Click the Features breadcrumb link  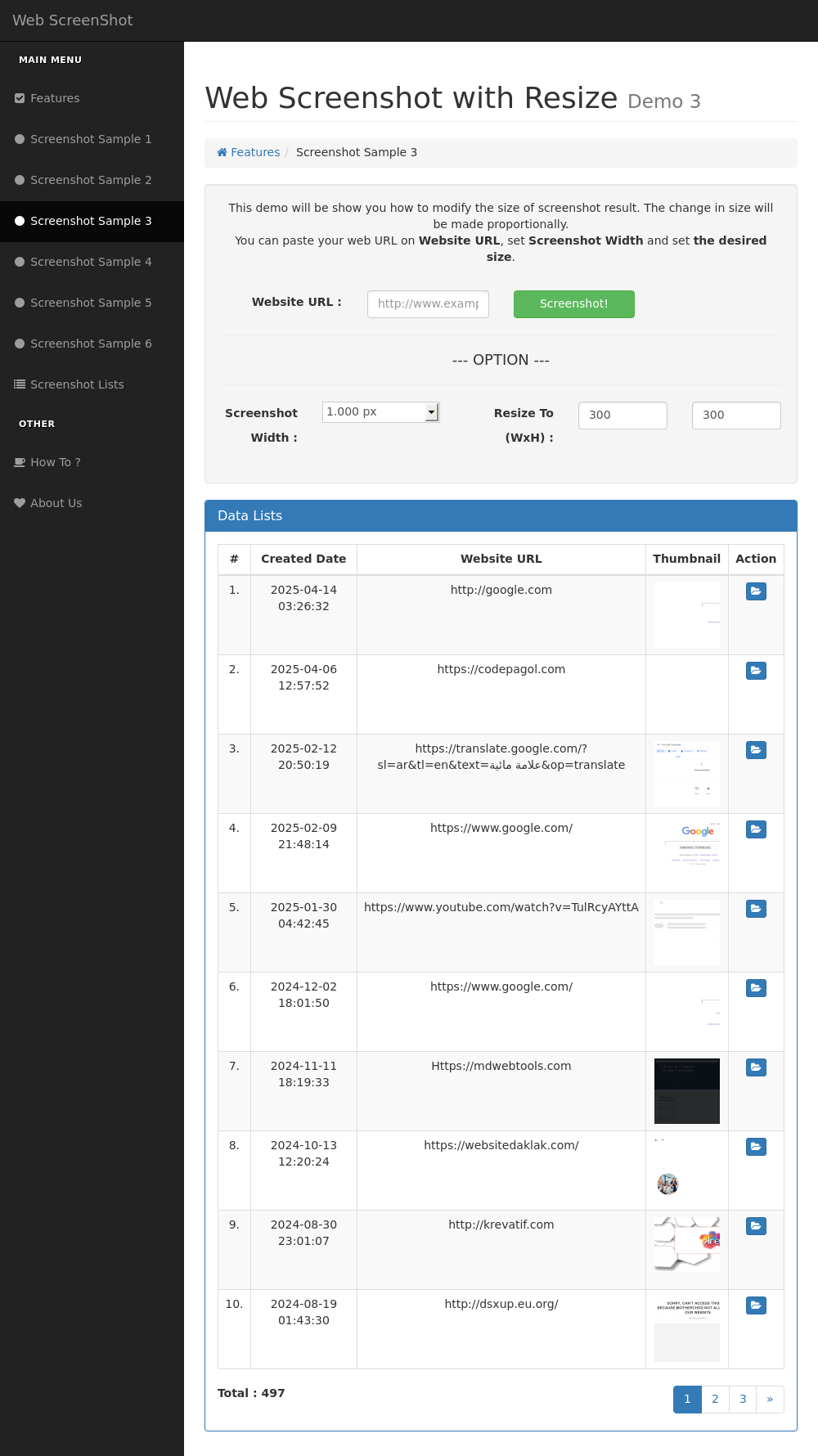(x=254, y=152)
